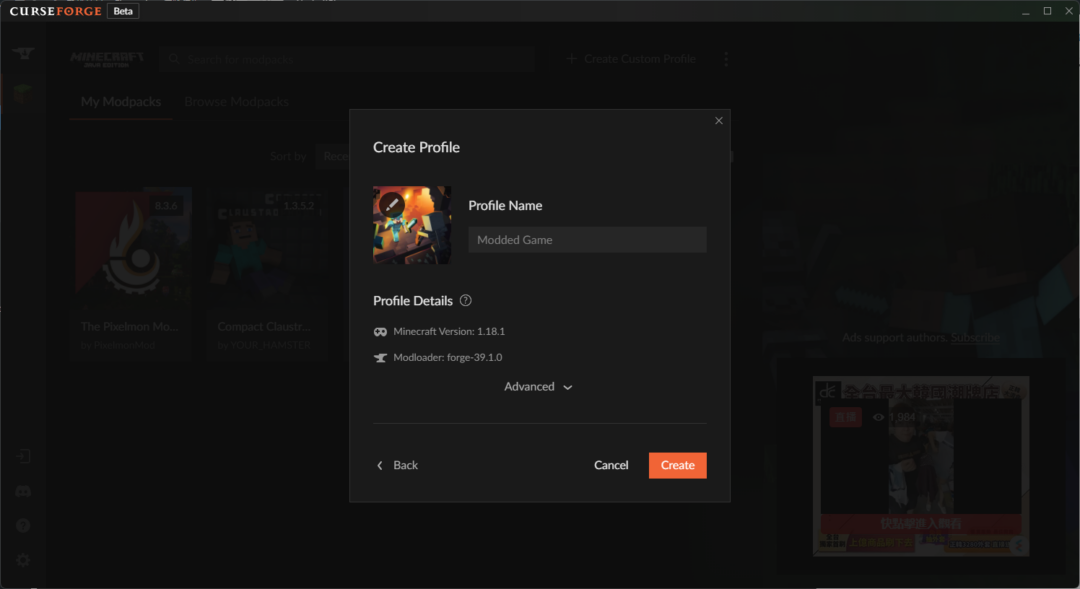The height and width of the screenshot is (589, 1080).
Task: Click the Subscribe link
Action: [x=975, y=338]
